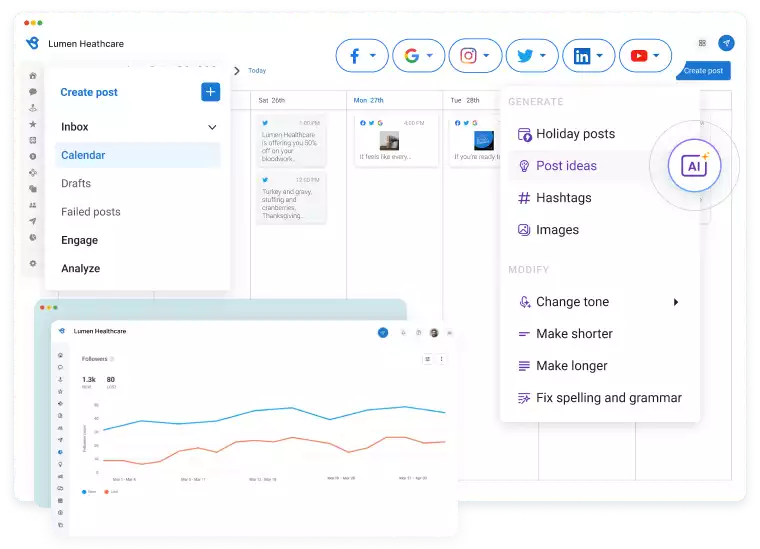Expand the Change tone submenu
The width and height of the screenshot is (760, 549).
[676, 302]
